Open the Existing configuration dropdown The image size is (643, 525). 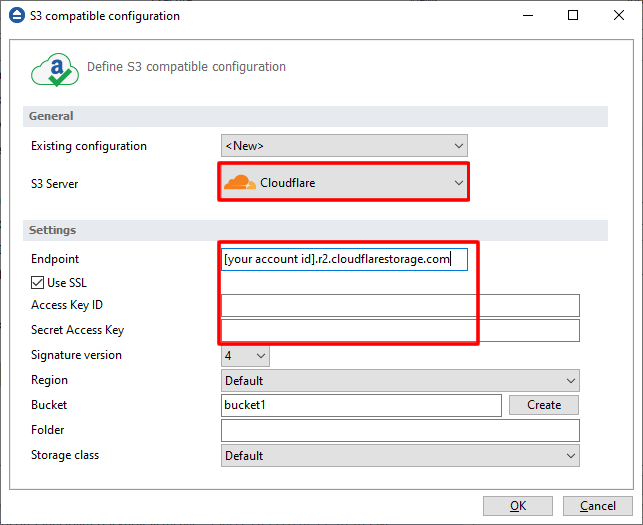[x=344, y=146]
